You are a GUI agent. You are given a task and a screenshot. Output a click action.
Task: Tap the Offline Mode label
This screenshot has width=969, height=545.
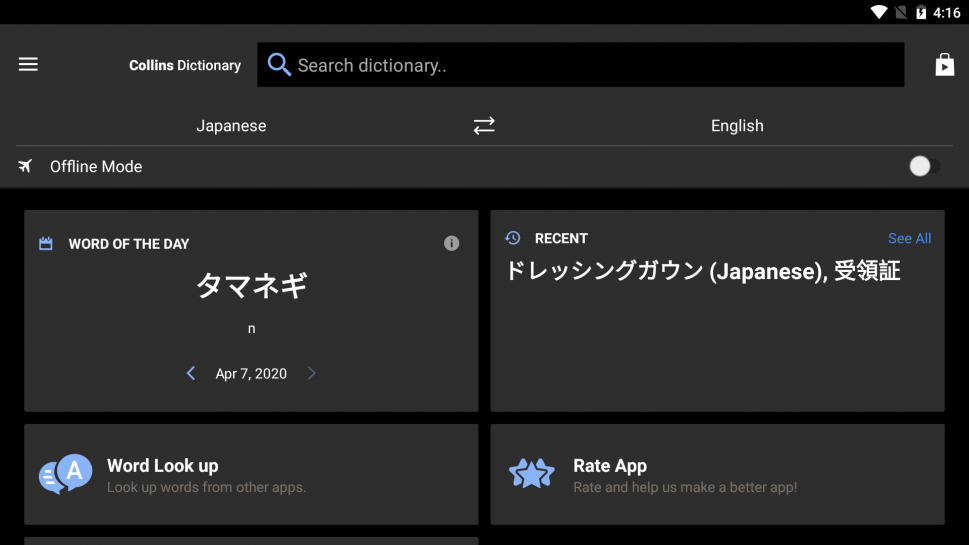pyautogui.click(x=96, y=166)
